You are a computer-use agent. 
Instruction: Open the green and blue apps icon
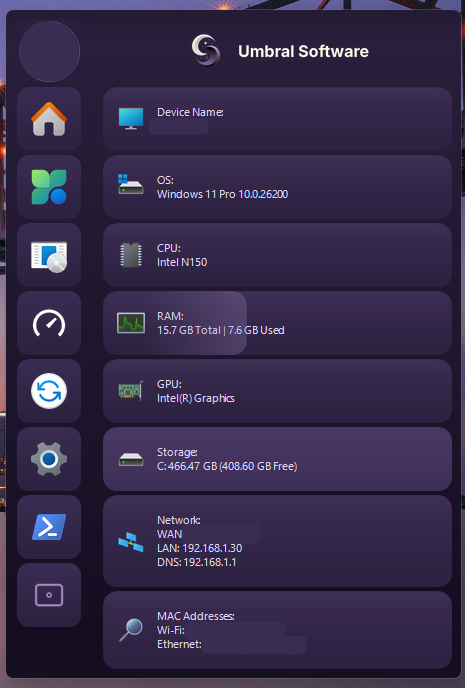pos(49,187)
